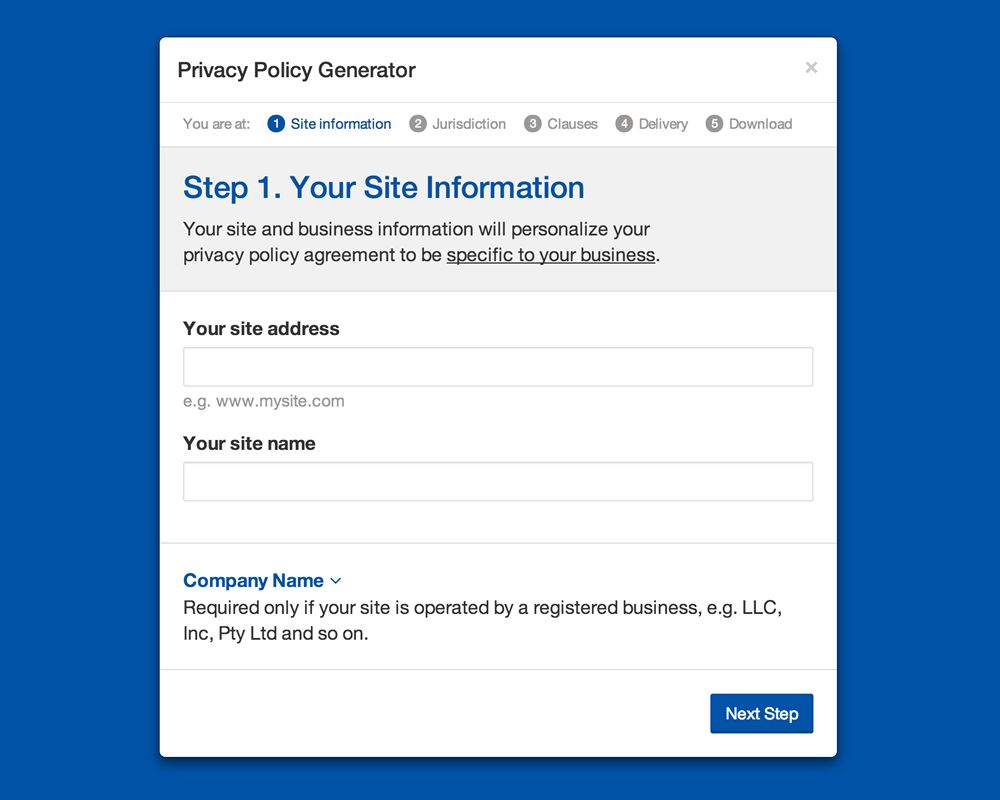Click the numbered circle for Jurisdiction step
1000x800 pixels.
point(417,123)
